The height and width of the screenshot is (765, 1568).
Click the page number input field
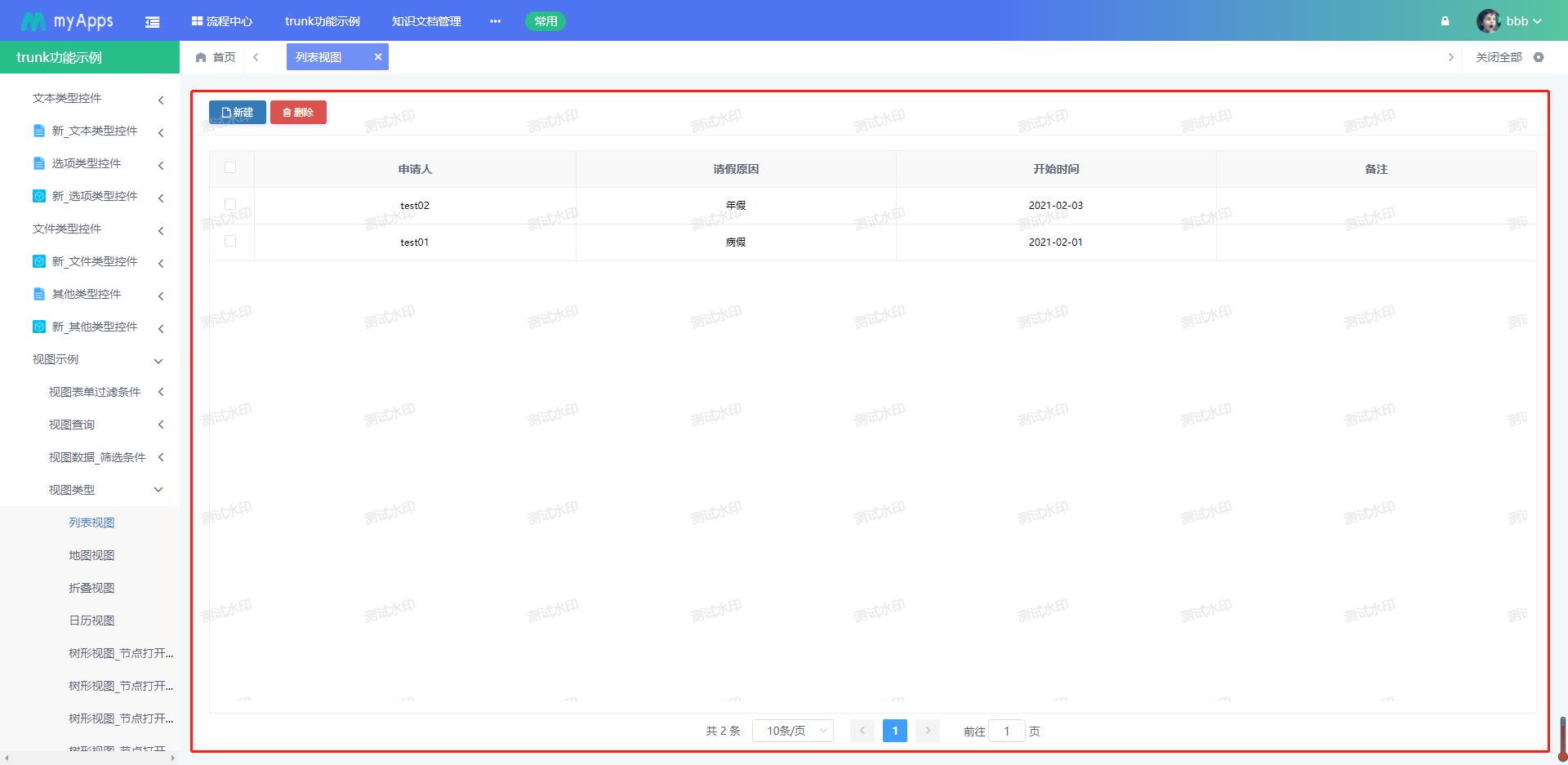[1006, 731]
